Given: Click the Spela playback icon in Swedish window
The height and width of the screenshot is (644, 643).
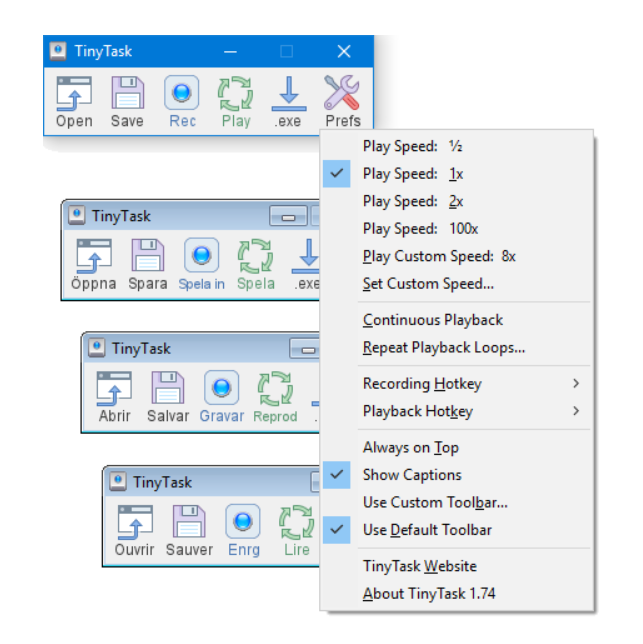Looking at the screenshot, I should pyautogui.click(x=255, y=256).
